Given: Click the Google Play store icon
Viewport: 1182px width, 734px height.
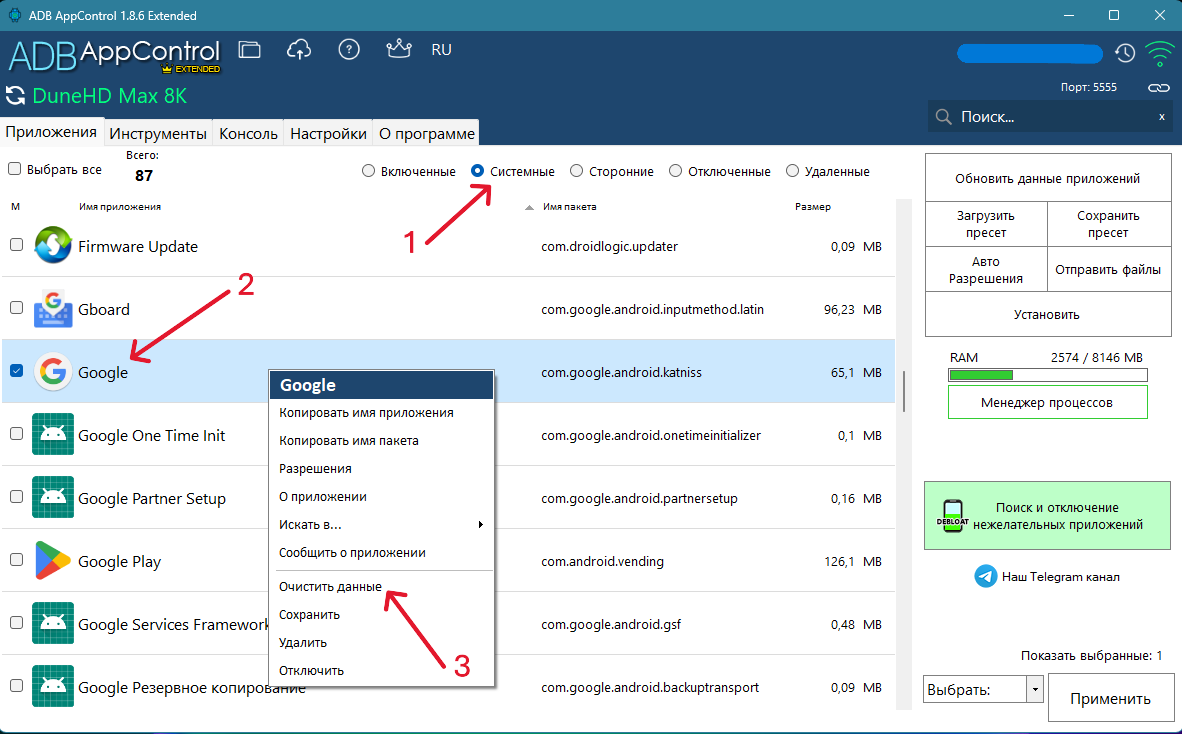Looking at the screenshot, I should (53, 561).
